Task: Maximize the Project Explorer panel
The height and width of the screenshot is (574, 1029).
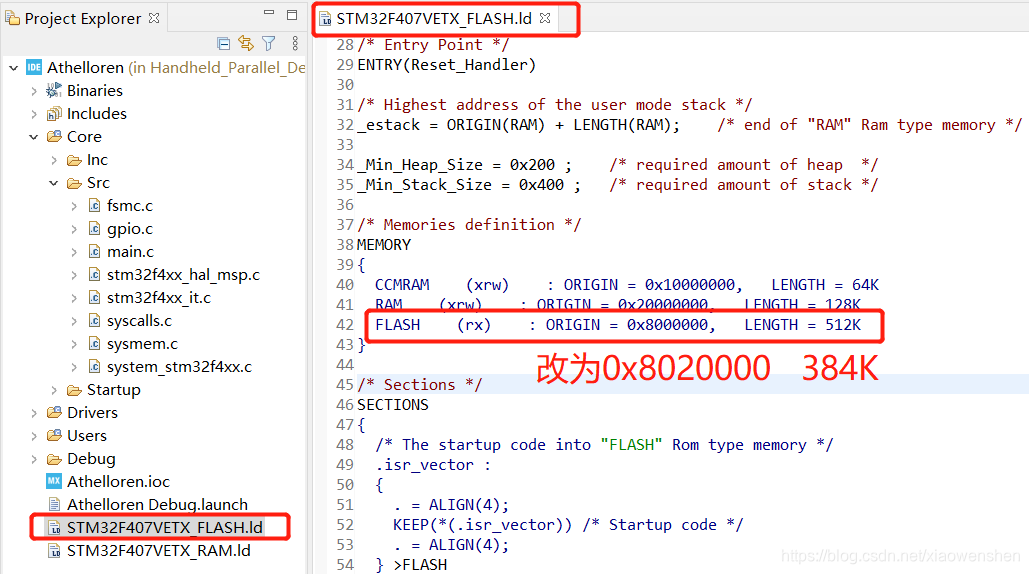Action: pyautogui.click(x=292, y=14)
